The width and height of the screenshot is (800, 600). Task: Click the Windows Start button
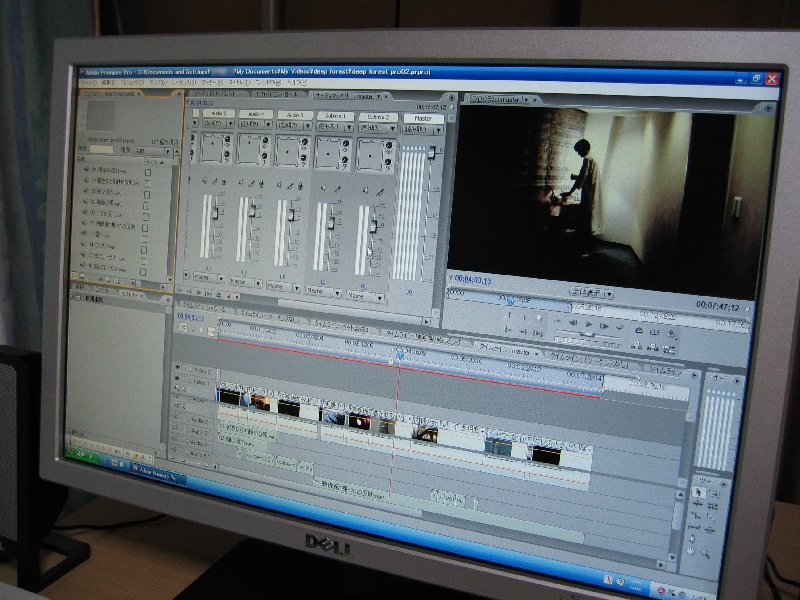click(x=84, y=456)
